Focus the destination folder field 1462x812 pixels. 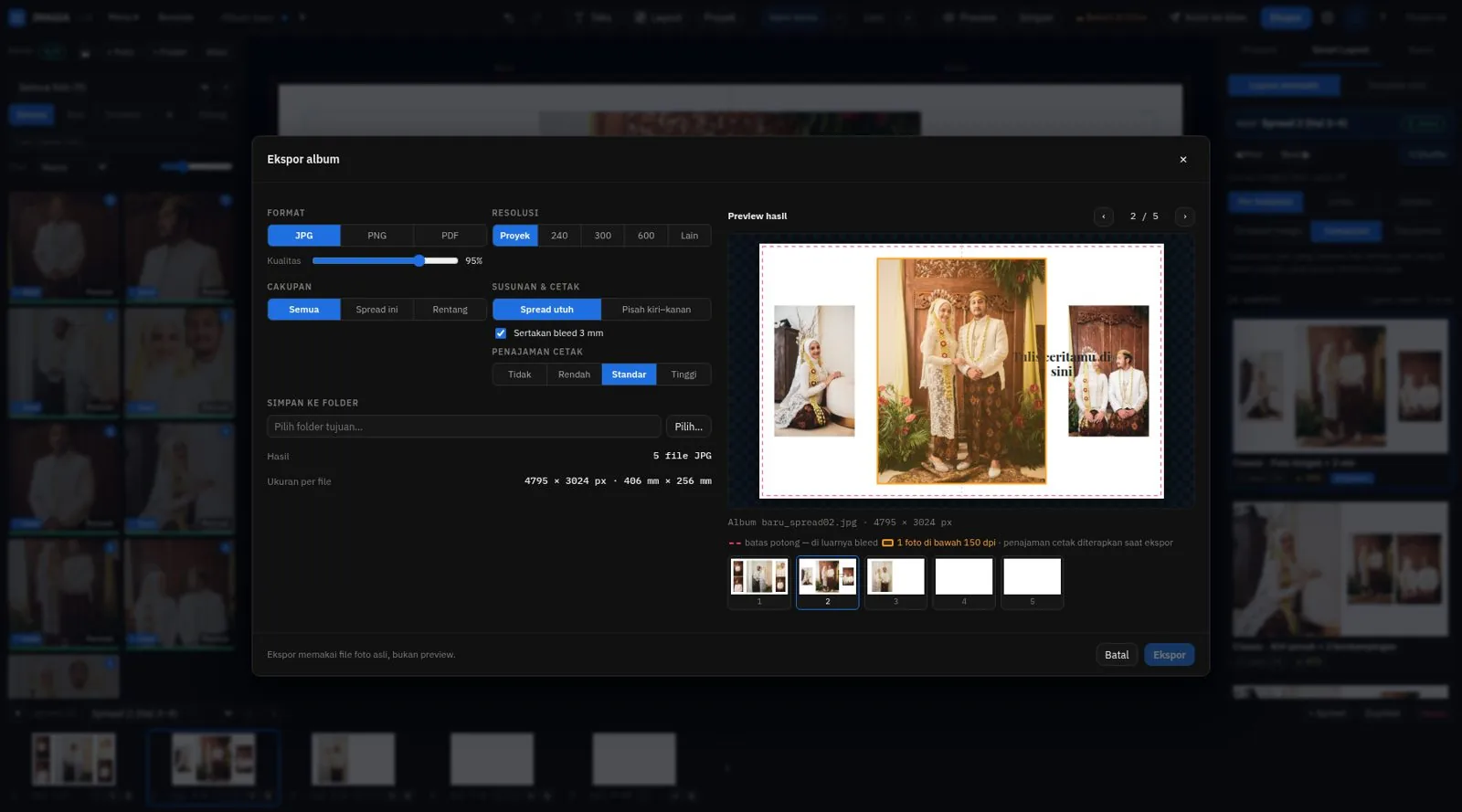(464, 427)
